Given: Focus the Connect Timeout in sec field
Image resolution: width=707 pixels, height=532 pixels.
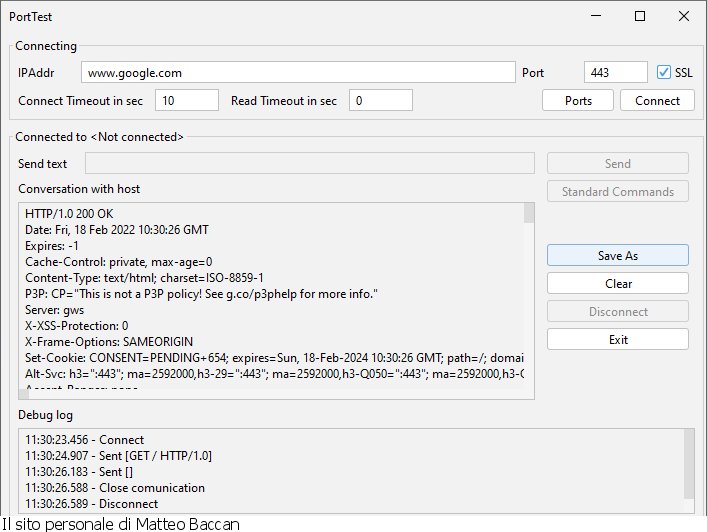Looking at the screenshot, I should (x=186, y=100).
